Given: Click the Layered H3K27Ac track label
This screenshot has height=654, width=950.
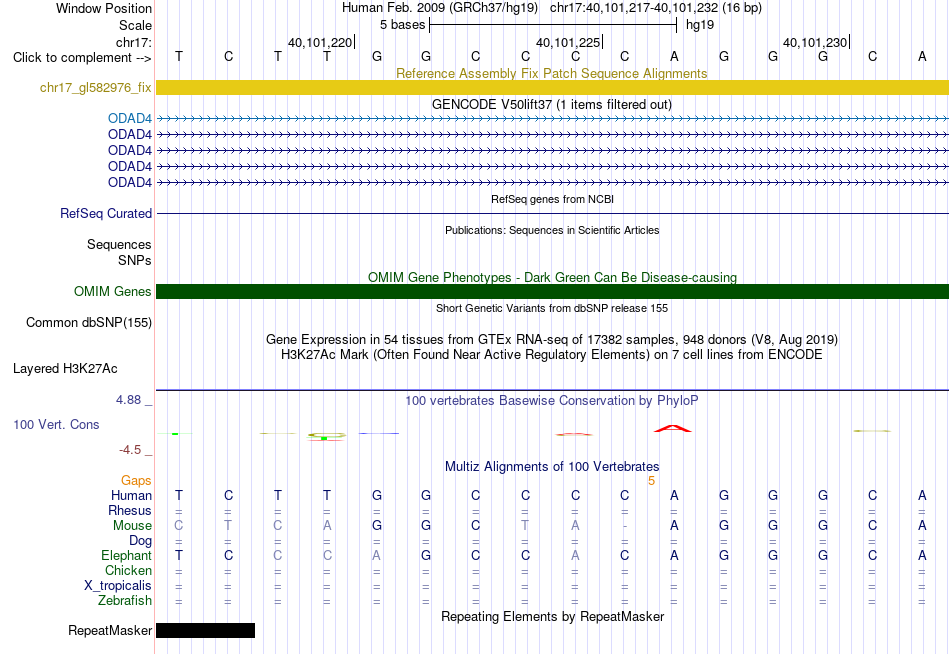Looking at the screenshot, I should [65, 369].
